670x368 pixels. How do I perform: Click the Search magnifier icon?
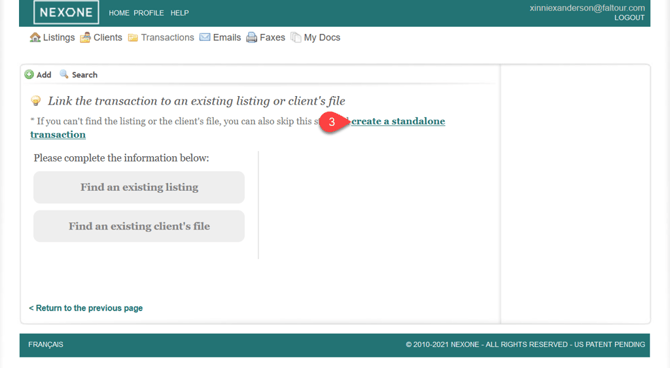(64, 74)
